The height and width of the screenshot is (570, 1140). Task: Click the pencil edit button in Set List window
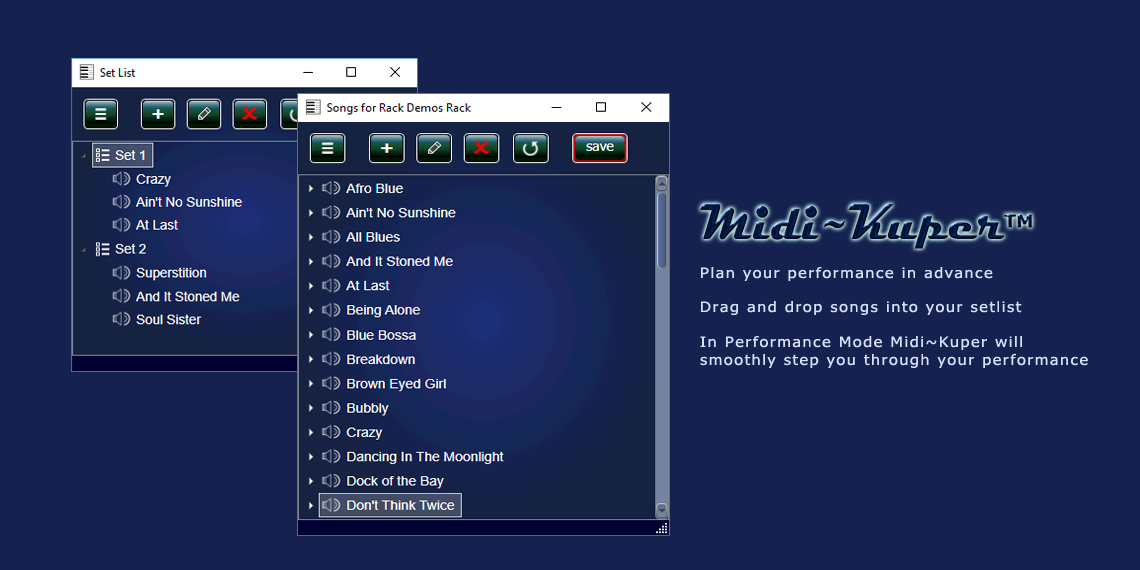point(204,114)
